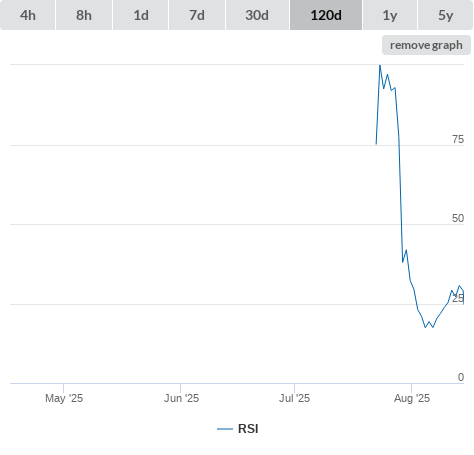Screen dimensions: 474x455
Task: Click the Jul '25 axis label
Action: (x=294, y=398)
